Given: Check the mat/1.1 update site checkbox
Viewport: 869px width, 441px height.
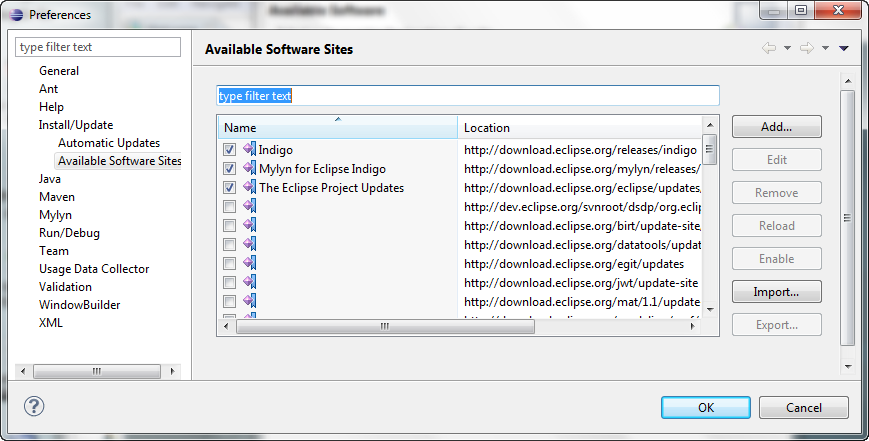Looking at the screenshot, I should click(x=229, y=302).
